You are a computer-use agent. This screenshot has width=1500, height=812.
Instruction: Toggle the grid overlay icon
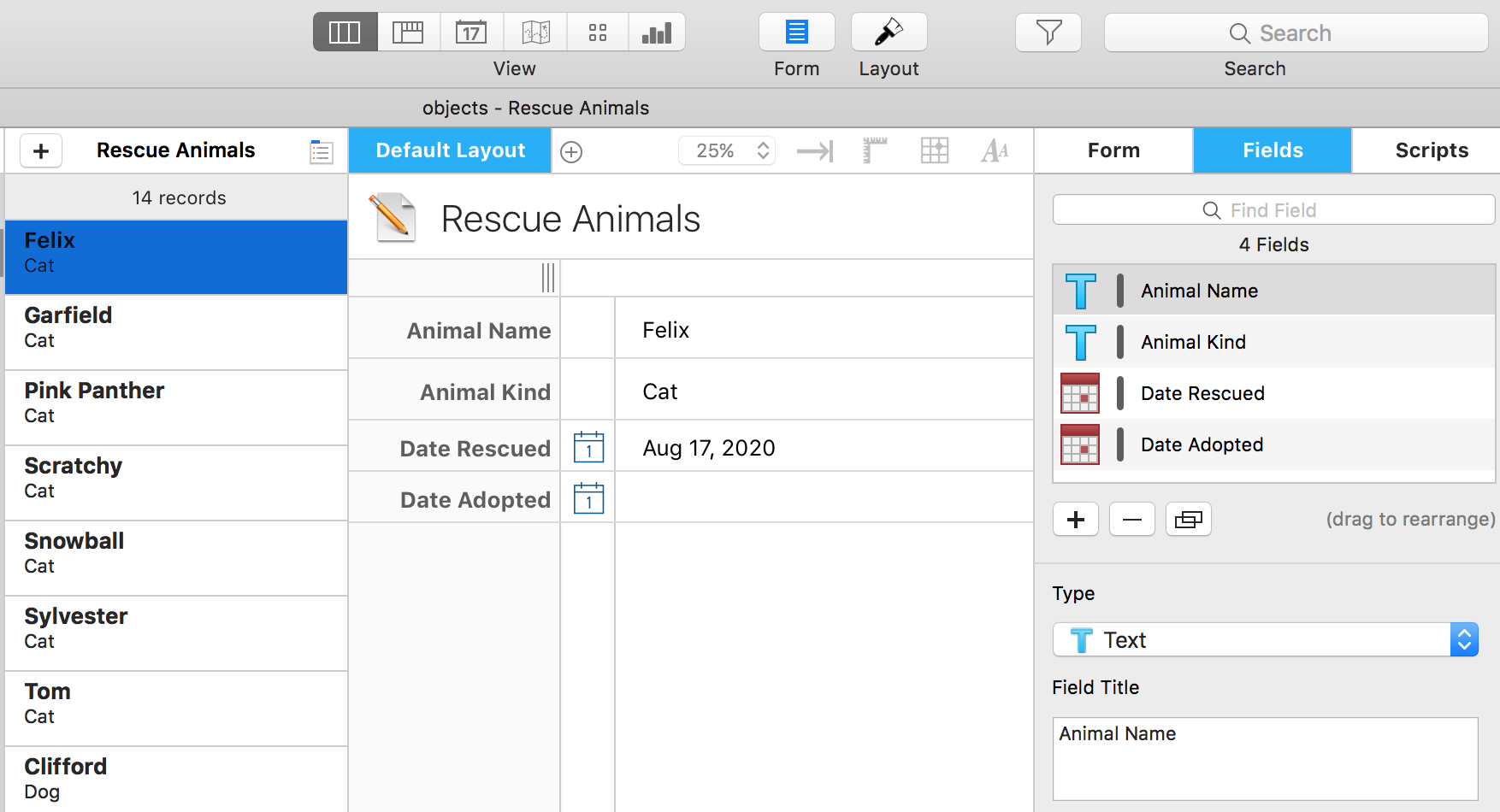click(935, 151)
